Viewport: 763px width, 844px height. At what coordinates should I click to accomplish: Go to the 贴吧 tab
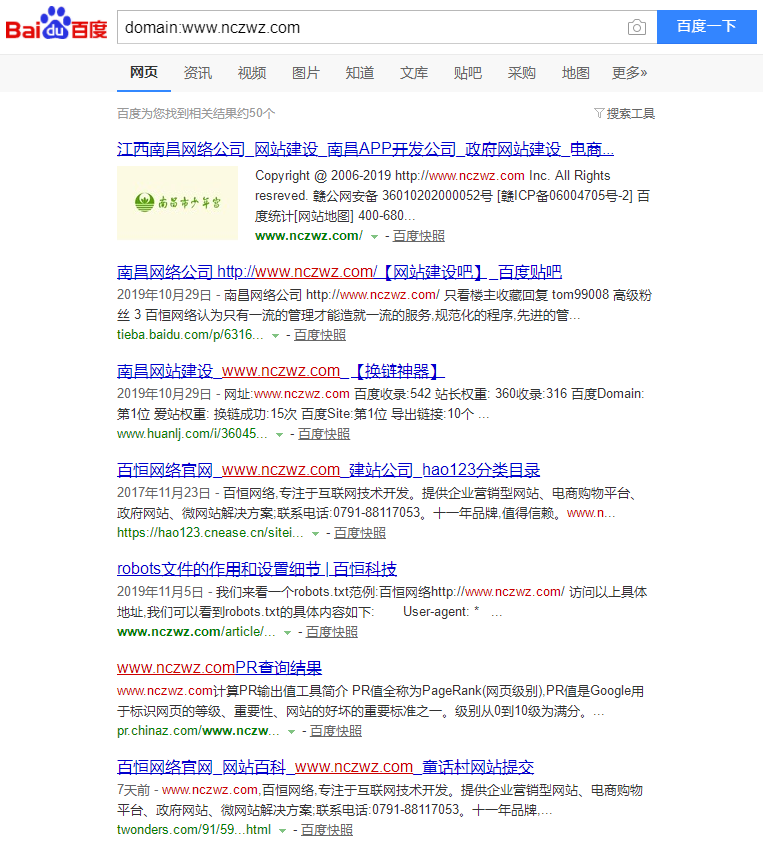pos(468,73)
